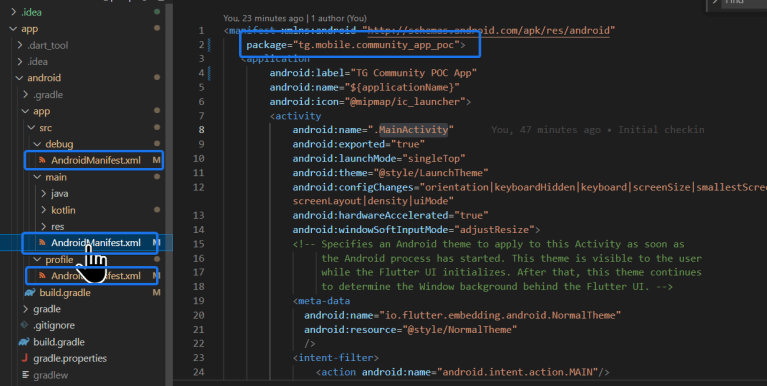Open AndroidManifest.xml in the profile folder

click(x=96, y=275)
